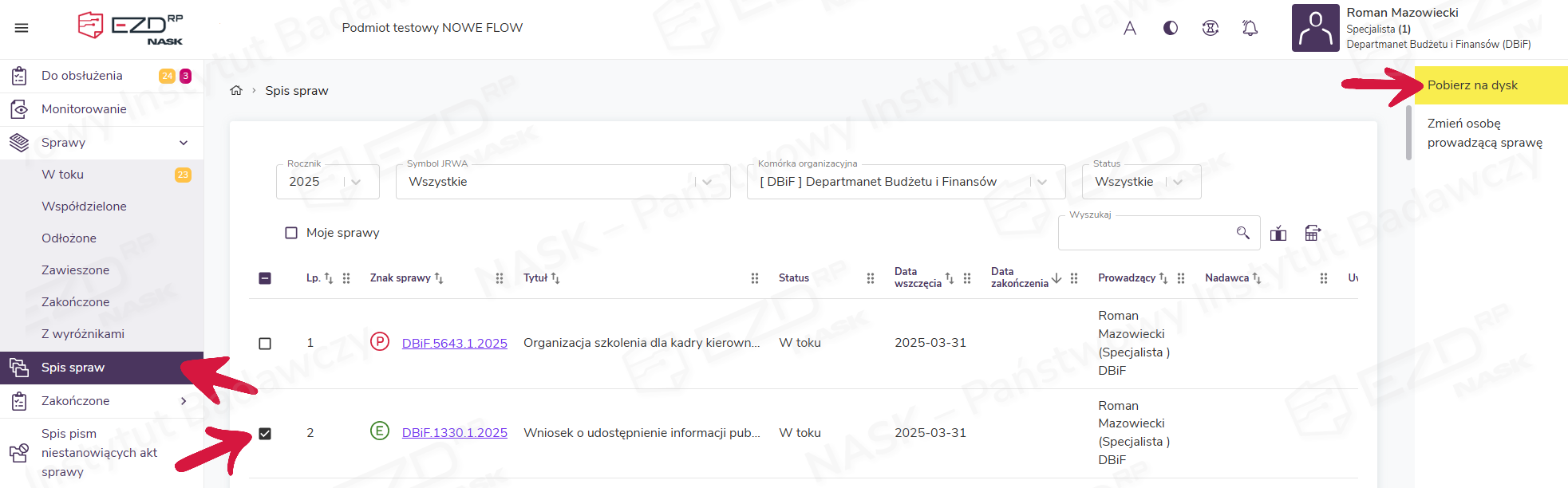Open Do obsłużenia in sidebar
The image size is (1568, 488).
[x=82, y=76]
